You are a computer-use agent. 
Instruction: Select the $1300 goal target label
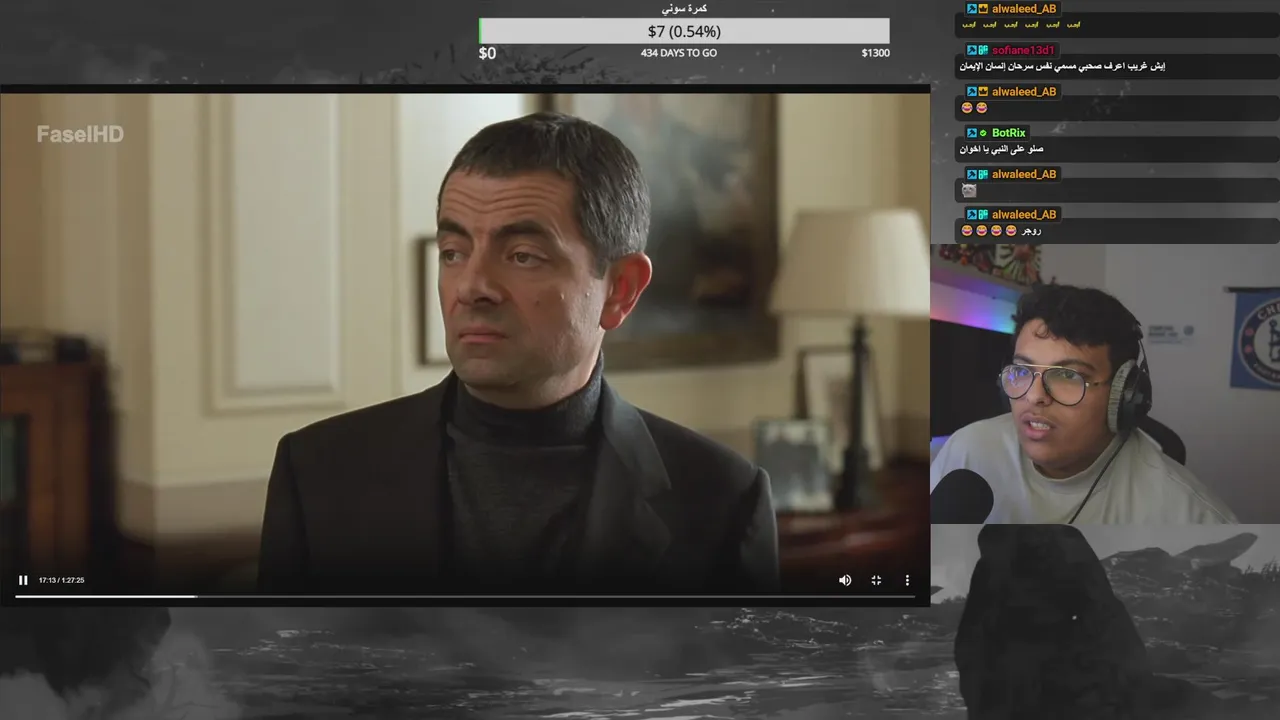875,53
